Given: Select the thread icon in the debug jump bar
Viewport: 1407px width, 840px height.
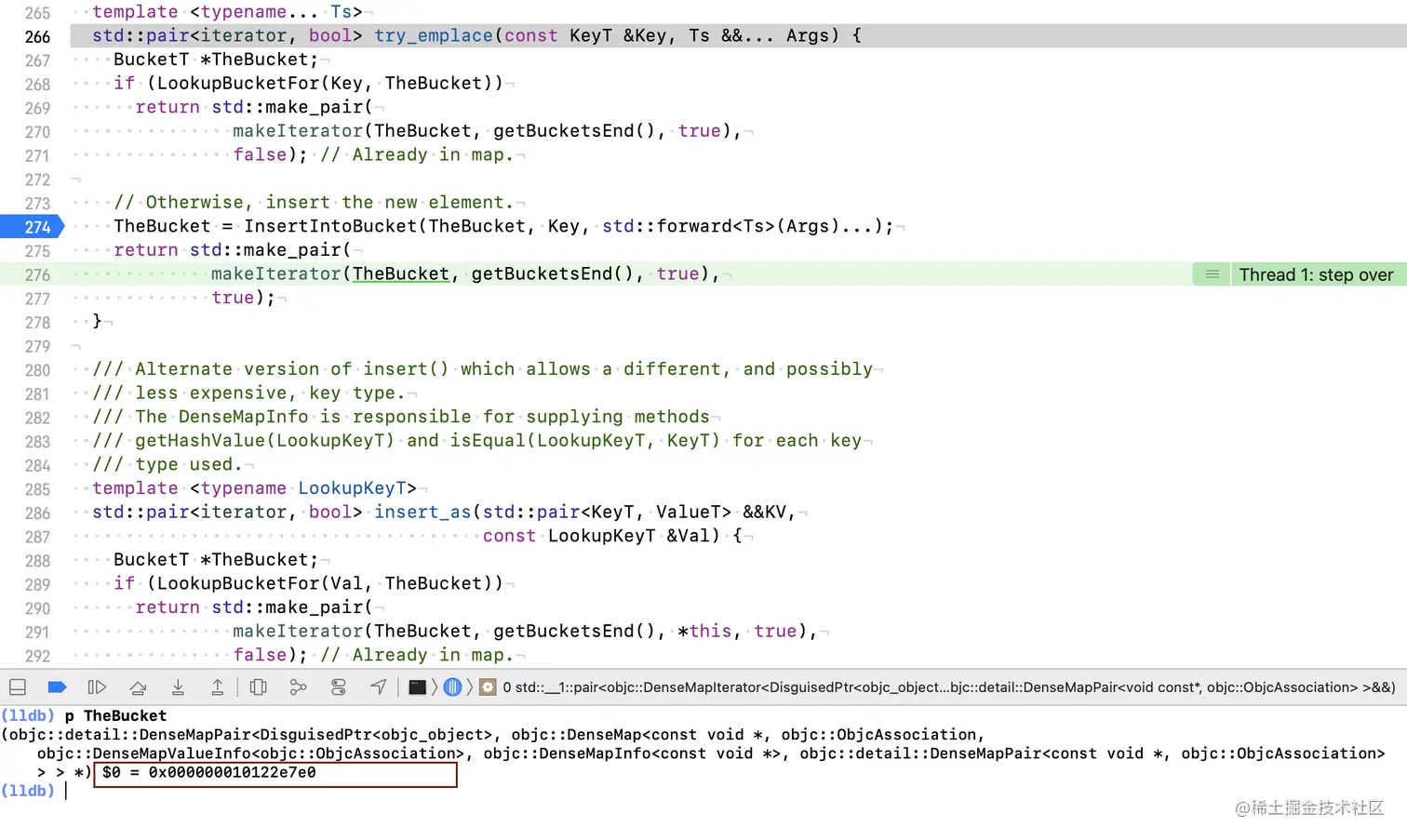Looking at the screenshot, I should [452, 687].
